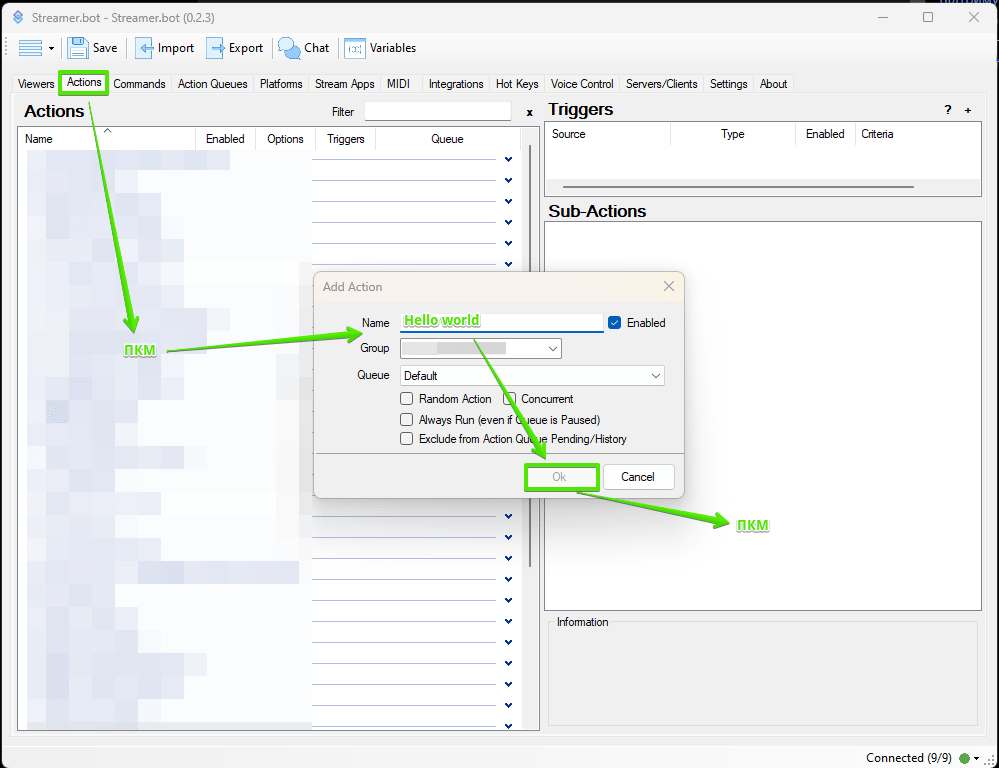The height and width of the screenshot is (768, 999).
Task: Click the Triggers column header in Actions
Action: pyautogui.click(x=346, y=139)
